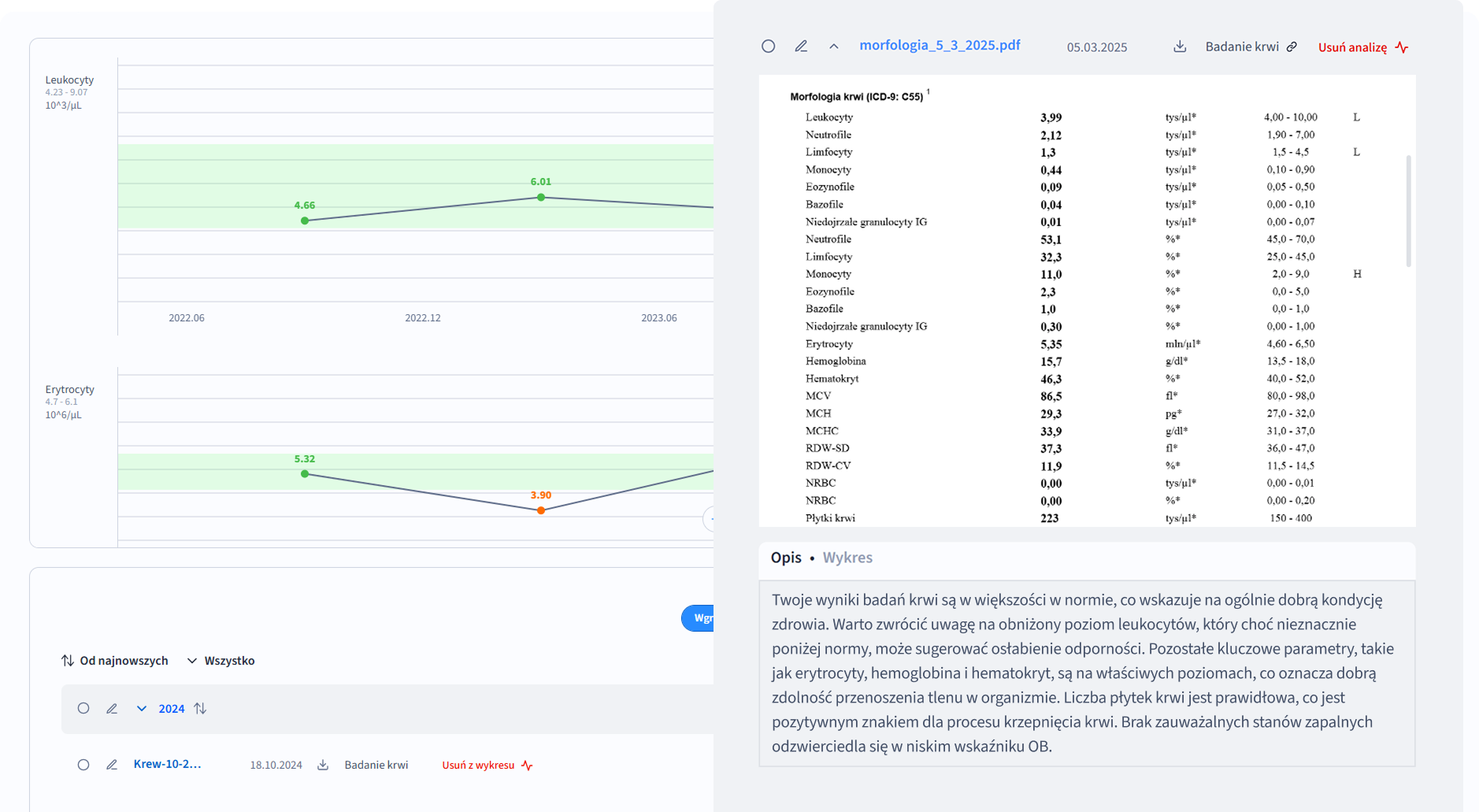1479x812 pixels.
Task: Select the Opis tab
Action: pos(786,558)
